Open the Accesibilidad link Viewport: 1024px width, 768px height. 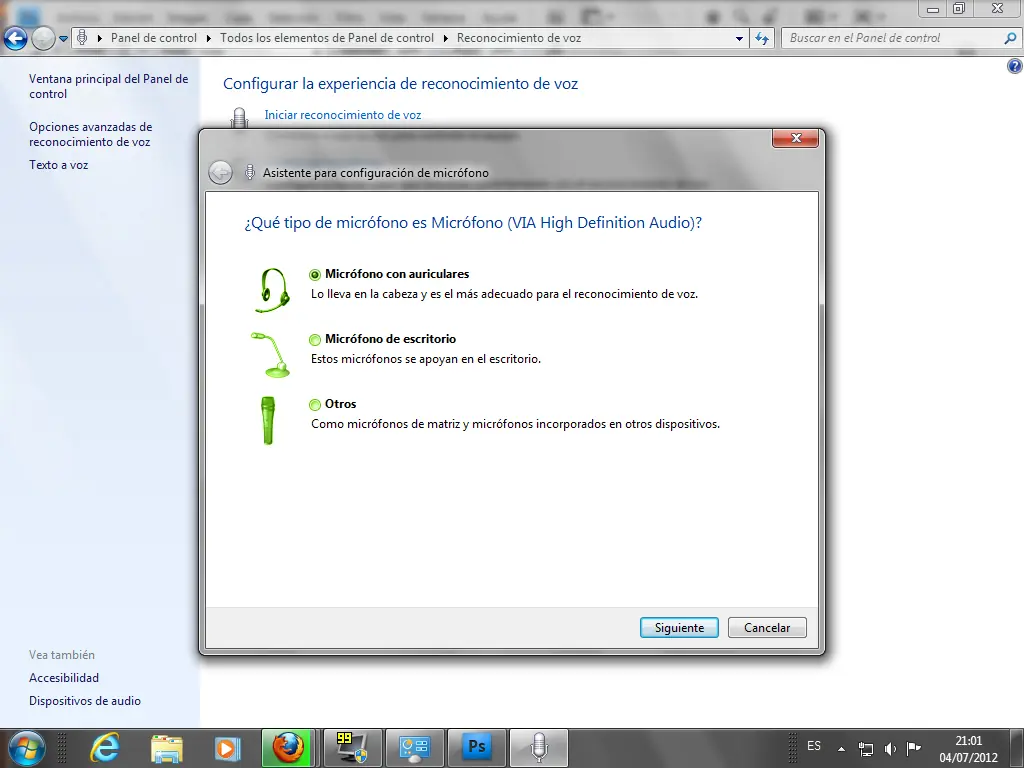pyautogui.click(x=63, y=678)
